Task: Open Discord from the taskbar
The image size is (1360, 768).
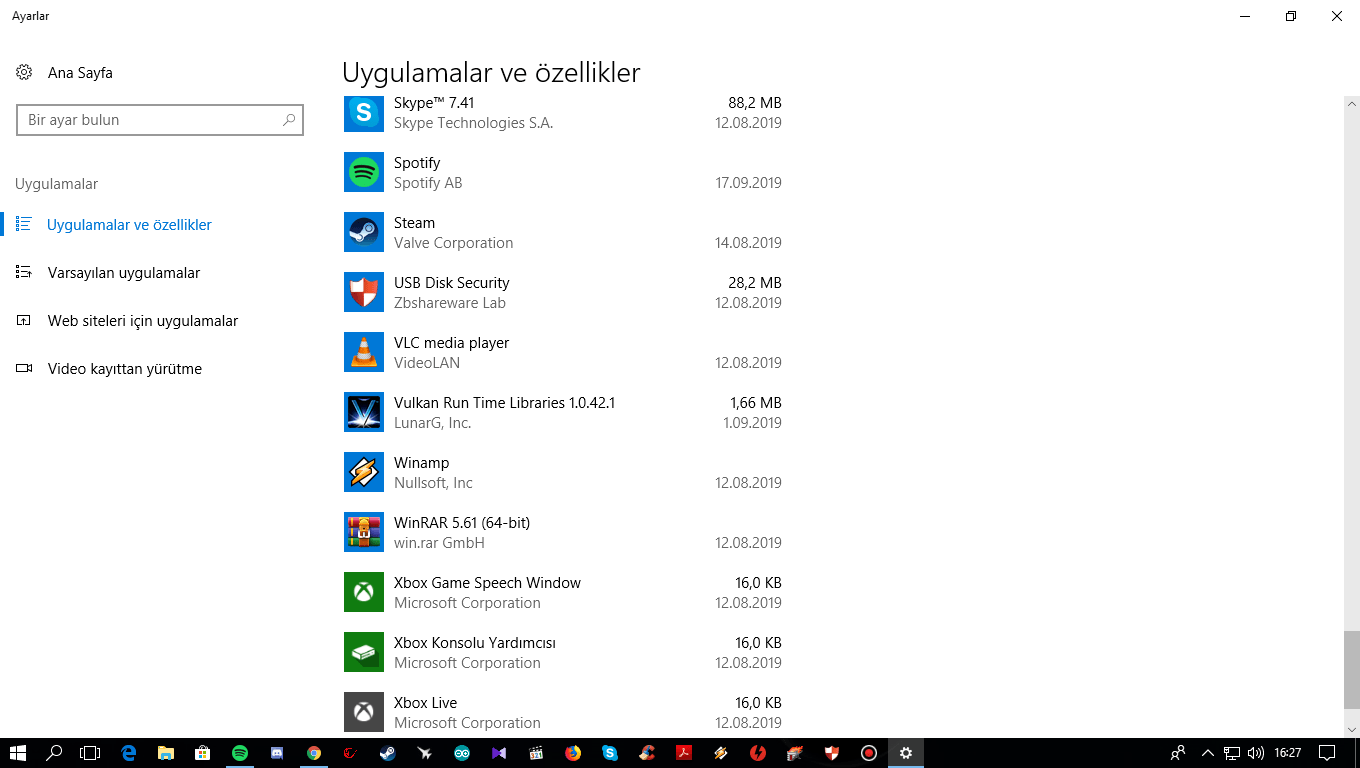Action: coord(277,753)
